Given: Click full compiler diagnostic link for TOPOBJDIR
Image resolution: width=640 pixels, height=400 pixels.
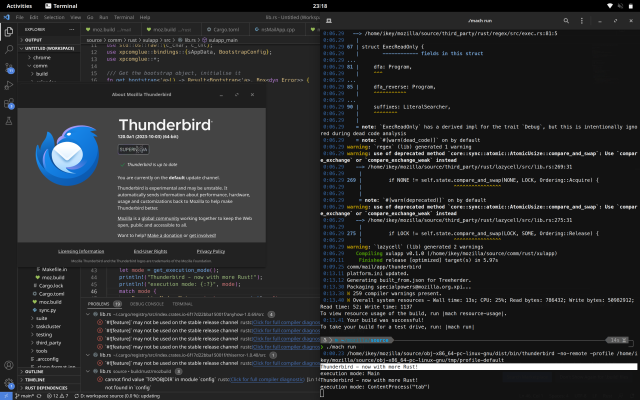Looking at the screenshot, I should click(268, 380).
